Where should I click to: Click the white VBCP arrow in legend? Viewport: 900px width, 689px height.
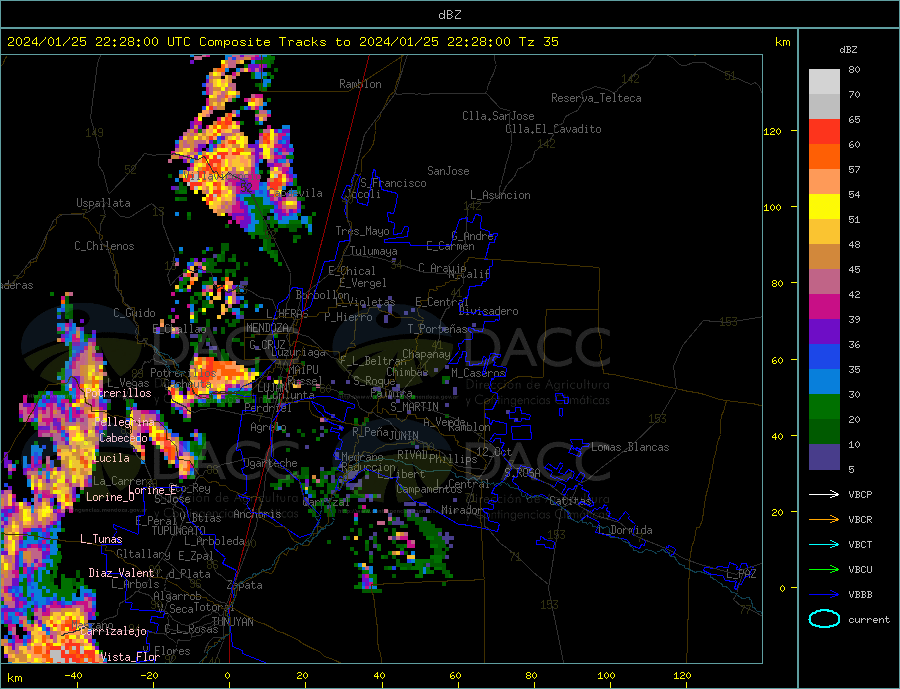[824, 494]
